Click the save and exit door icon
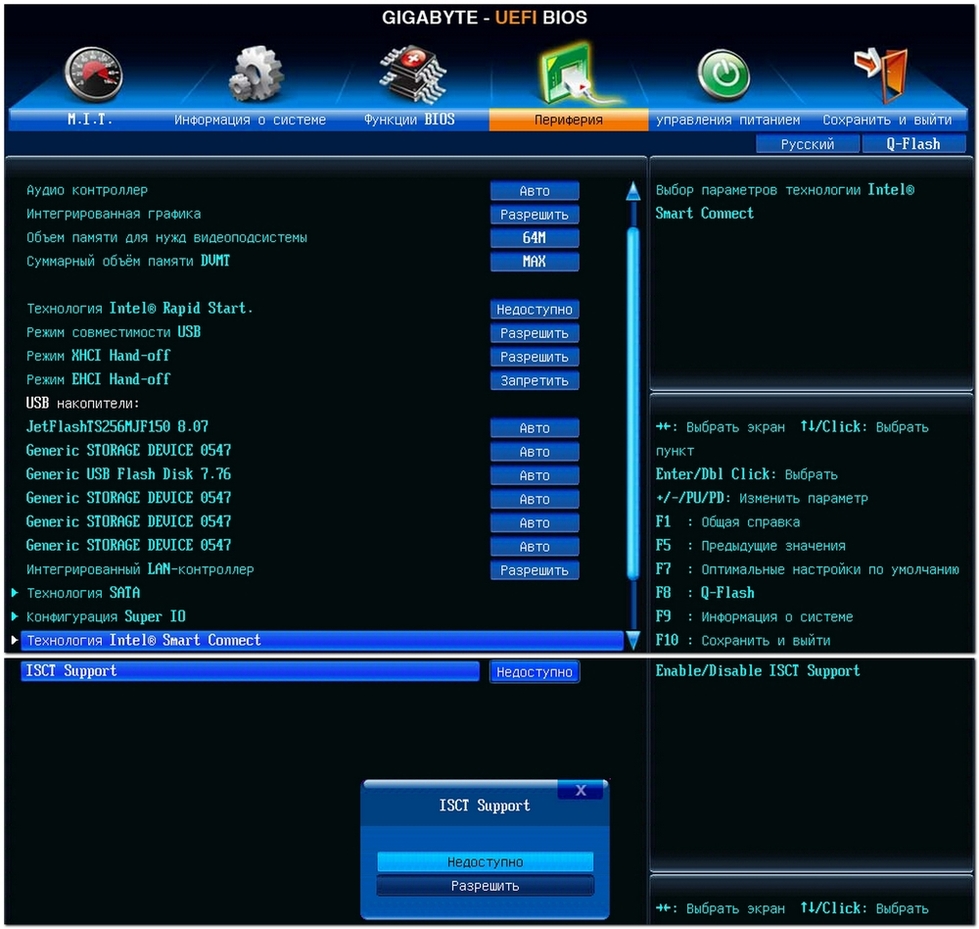979x929 pixels. coord(882,73)
